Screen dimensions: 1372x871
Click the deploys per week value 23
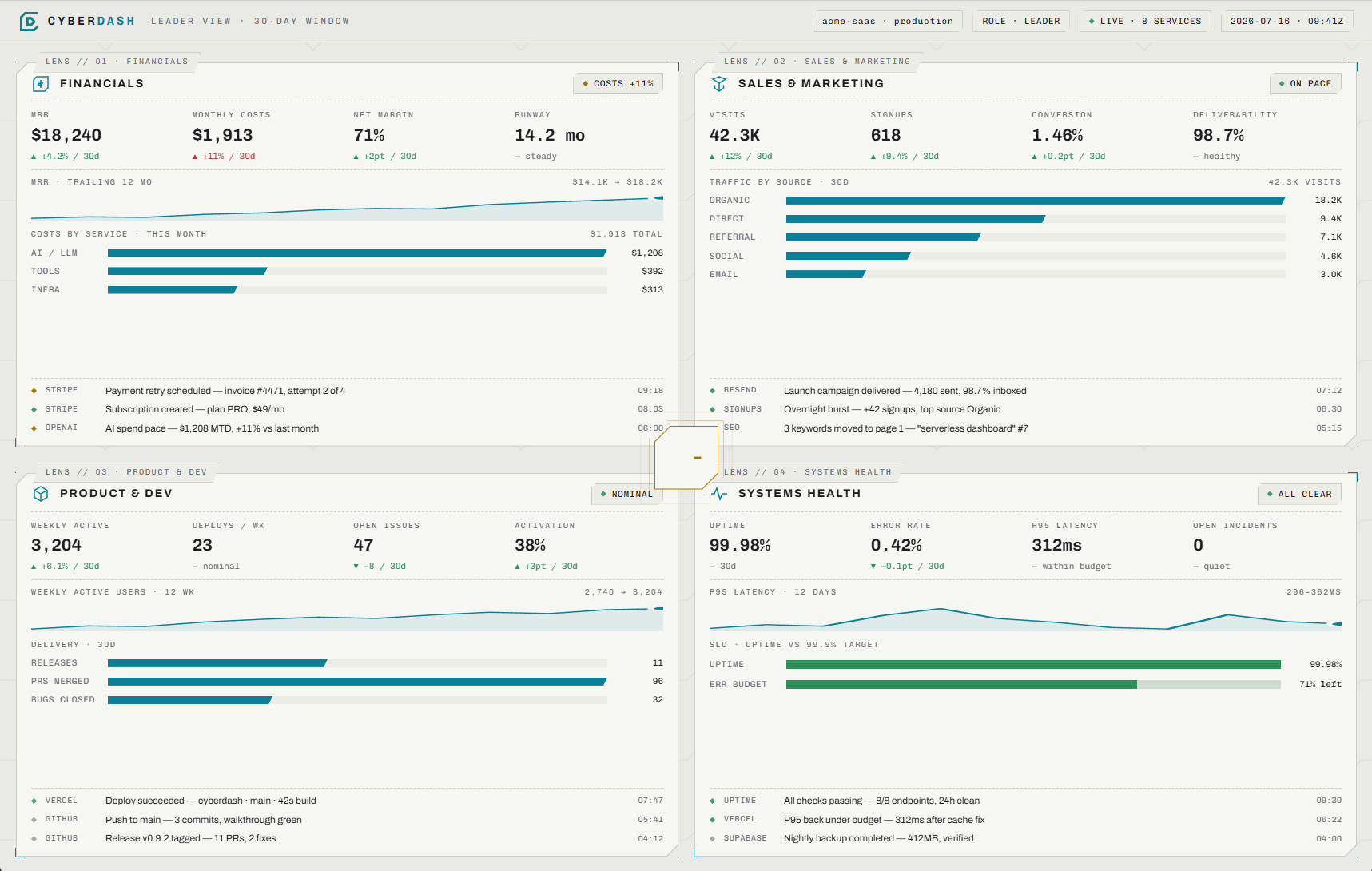(x=202, y=546)
